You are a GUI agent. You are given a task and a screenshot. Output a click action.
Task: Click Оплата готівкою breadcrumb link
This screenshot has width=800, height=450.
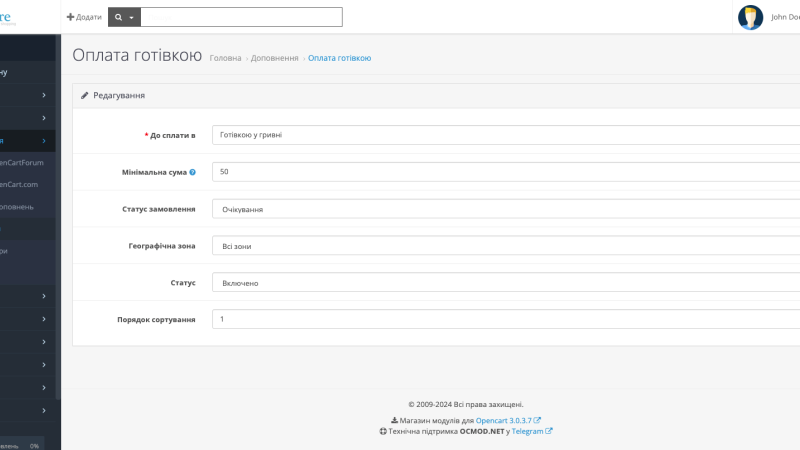click(339, 58)
